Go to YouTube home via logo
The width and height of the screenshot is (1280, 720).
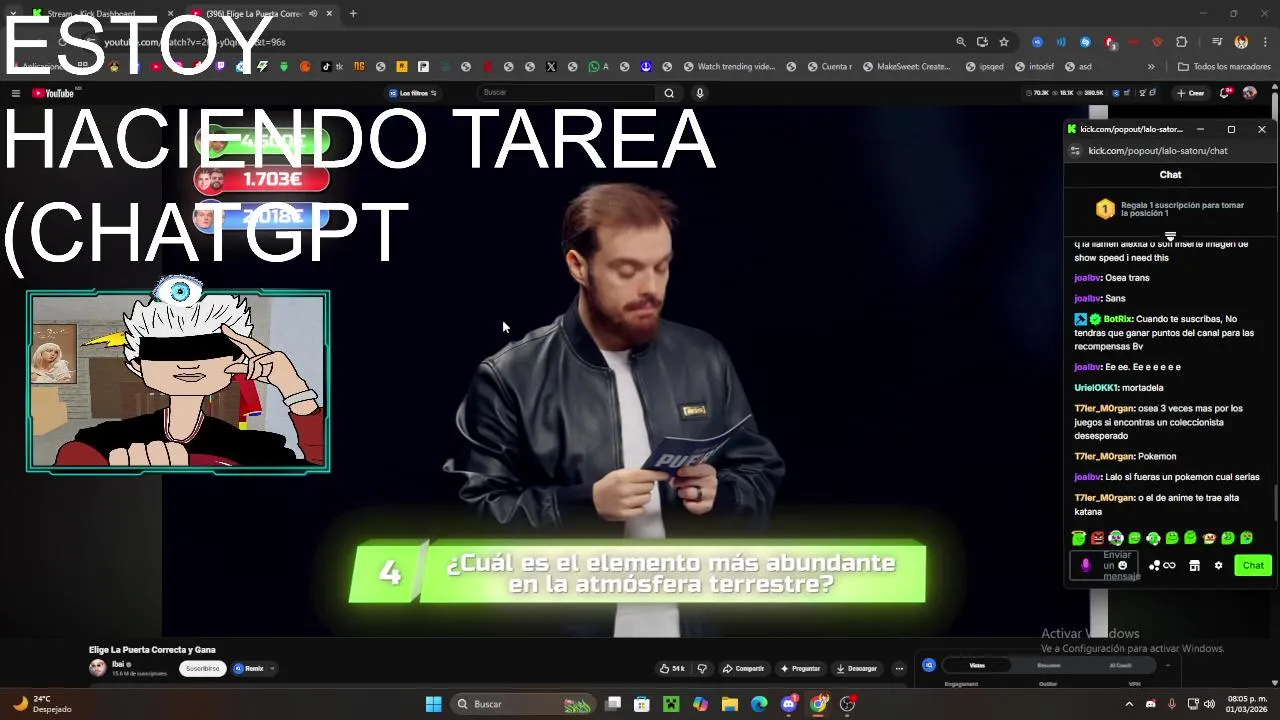[54, 93]
